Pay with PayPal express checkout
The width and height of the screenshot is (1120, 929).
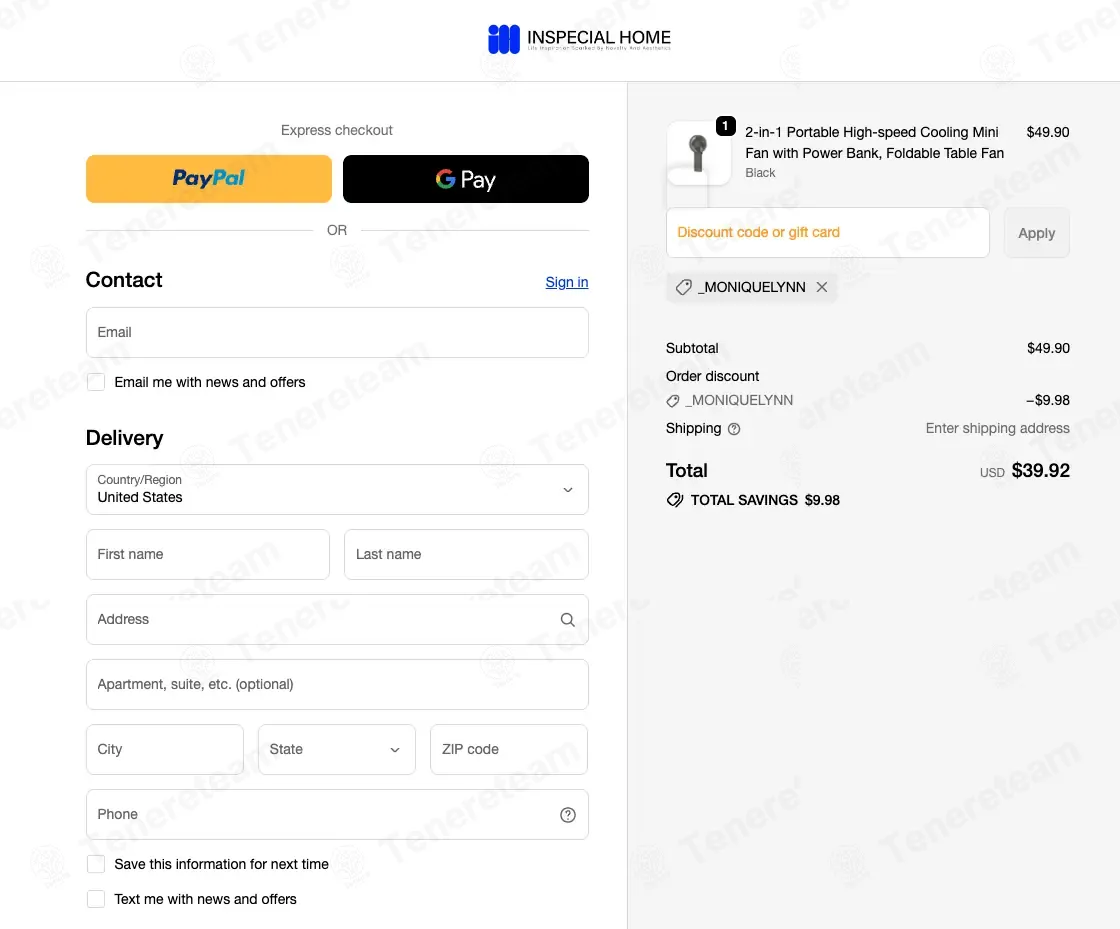coord(209,179)
